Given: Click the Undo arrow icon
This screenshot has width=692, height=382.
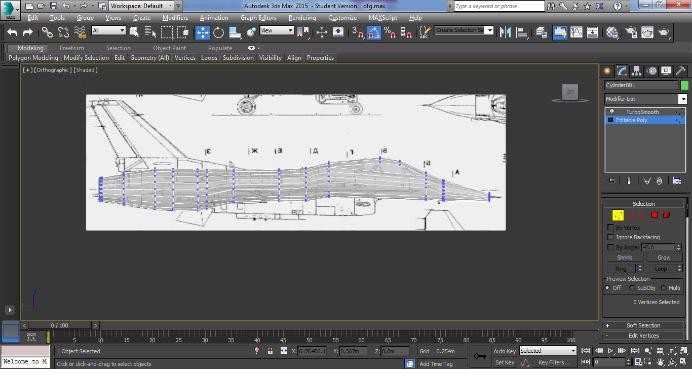Looking at the screenshot, I should point(12,32).
